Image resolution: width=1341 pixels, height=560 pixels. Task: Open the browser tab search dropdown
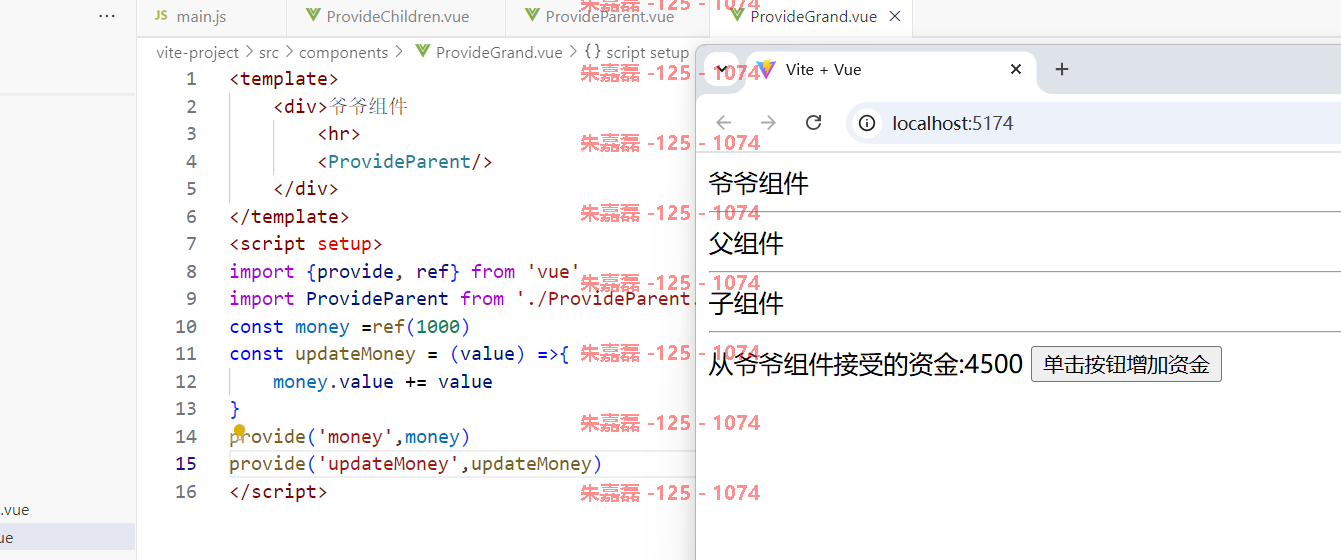tap(721, 69)
